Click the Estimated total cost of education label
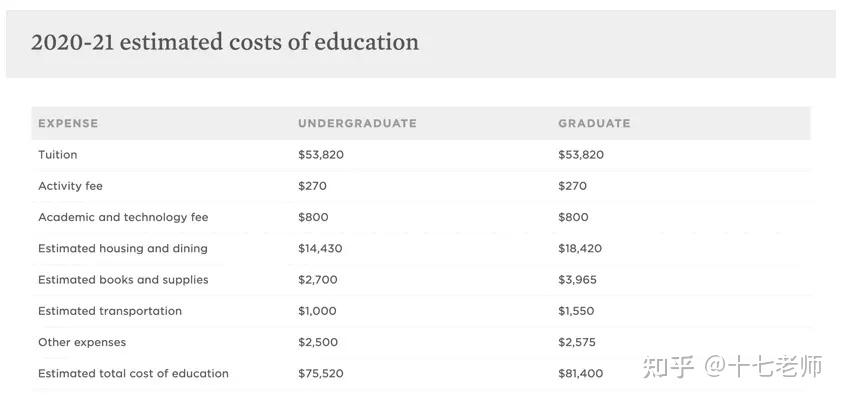844x400 pixels. pos(133,374)
